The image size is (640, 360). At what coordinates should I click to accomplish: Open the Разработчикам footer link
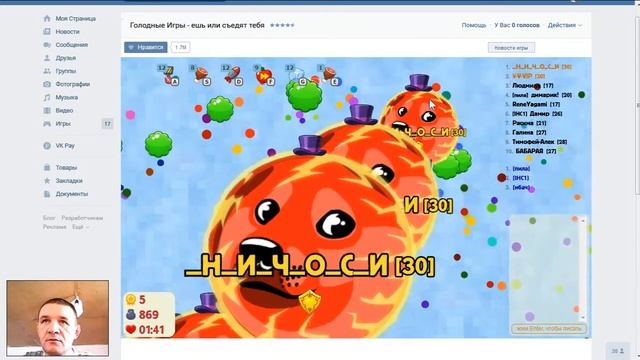tap(82, 218)
